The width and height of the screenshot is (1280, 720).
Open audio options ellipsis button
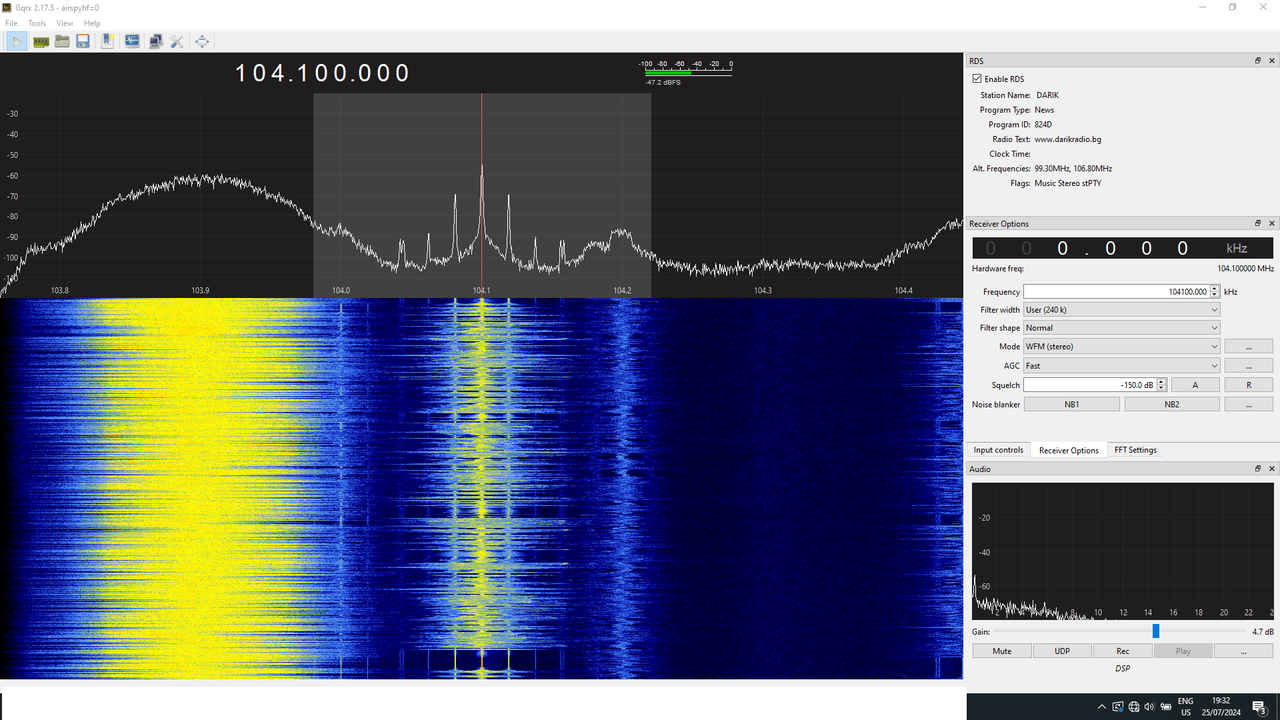click(1243, 651)
